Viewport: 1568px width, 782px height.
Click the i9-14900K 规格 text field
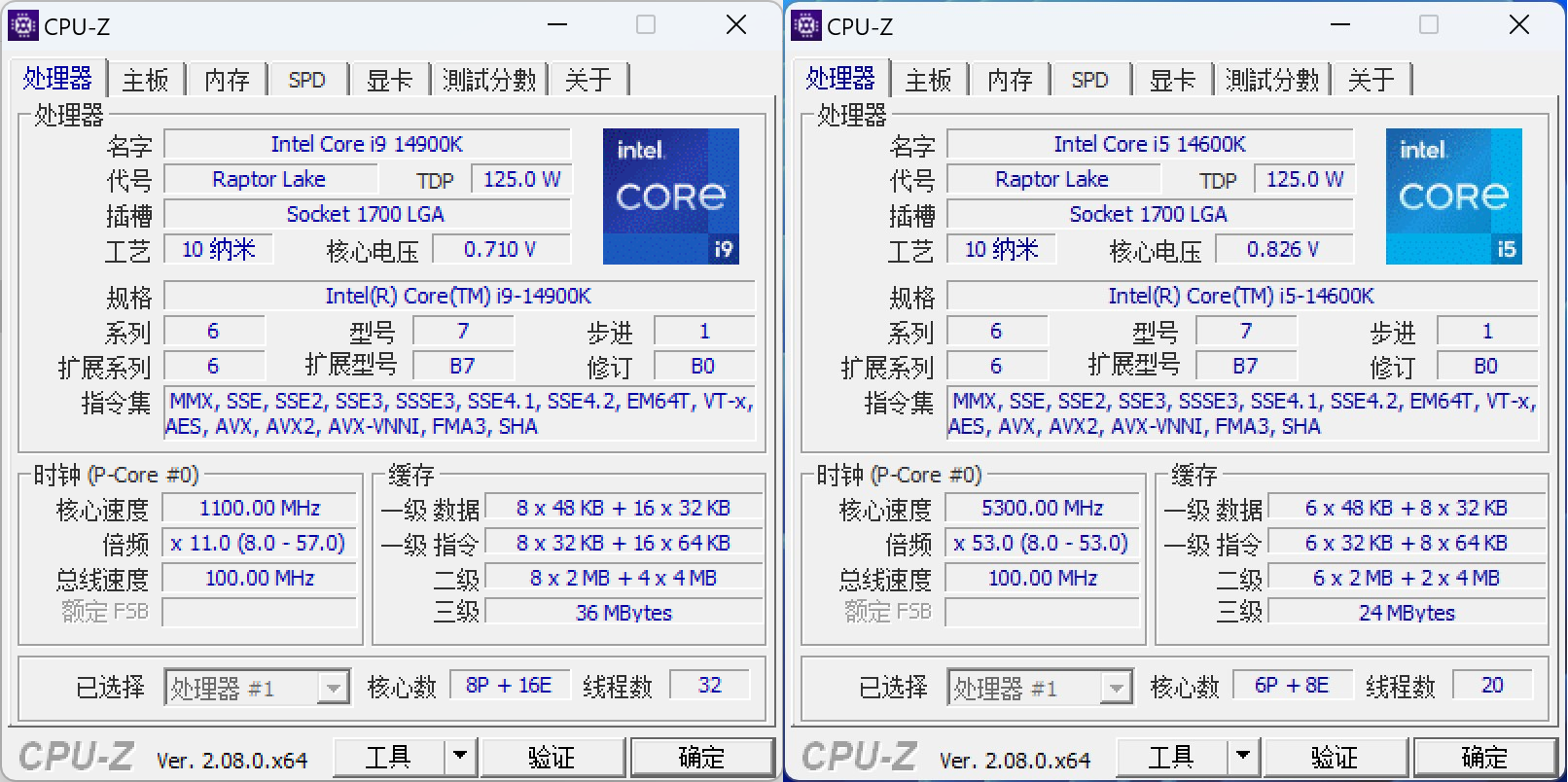click(x=458, y=296)
